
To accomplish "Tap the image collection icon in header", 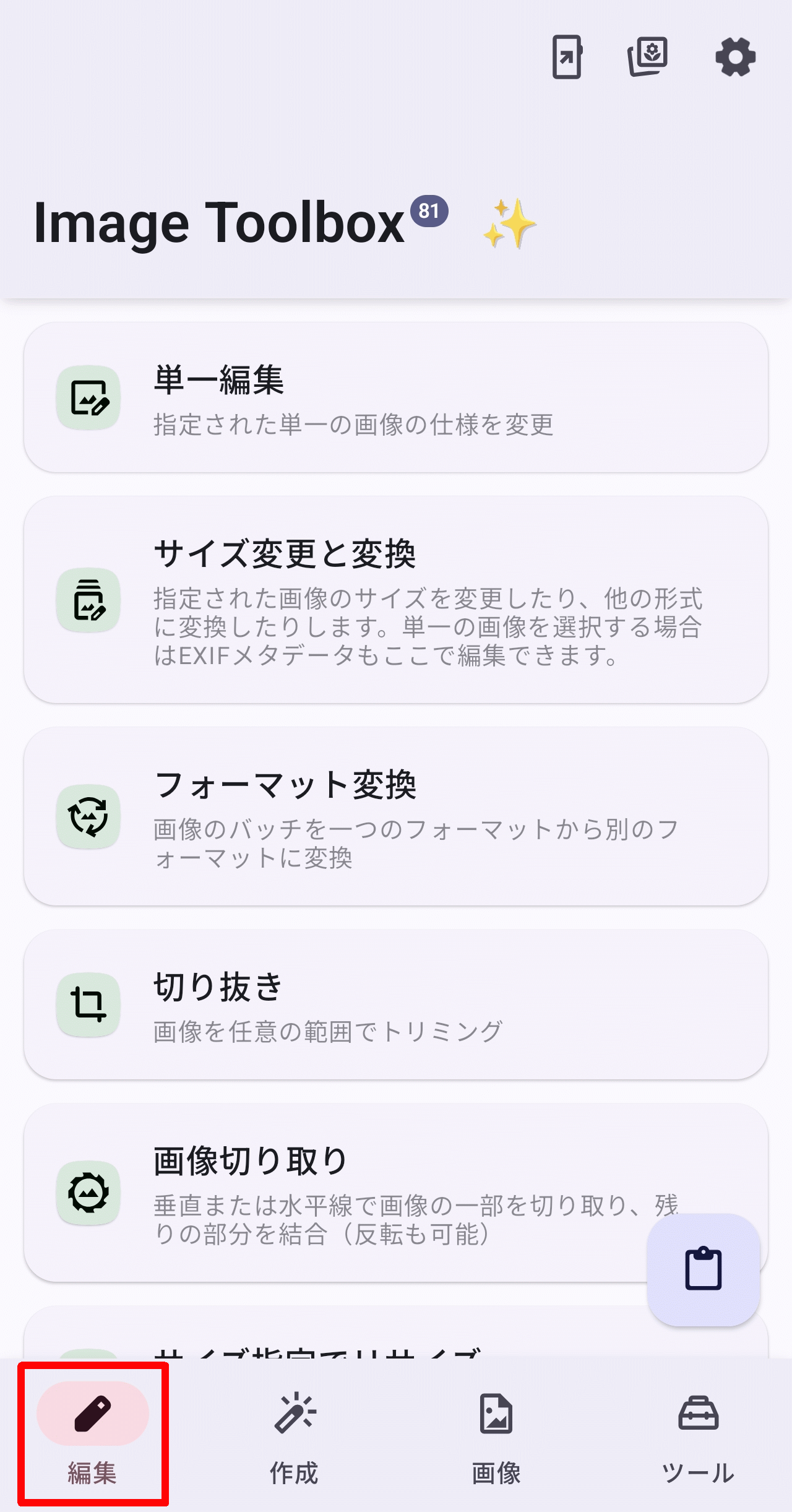I will [648, 57].
